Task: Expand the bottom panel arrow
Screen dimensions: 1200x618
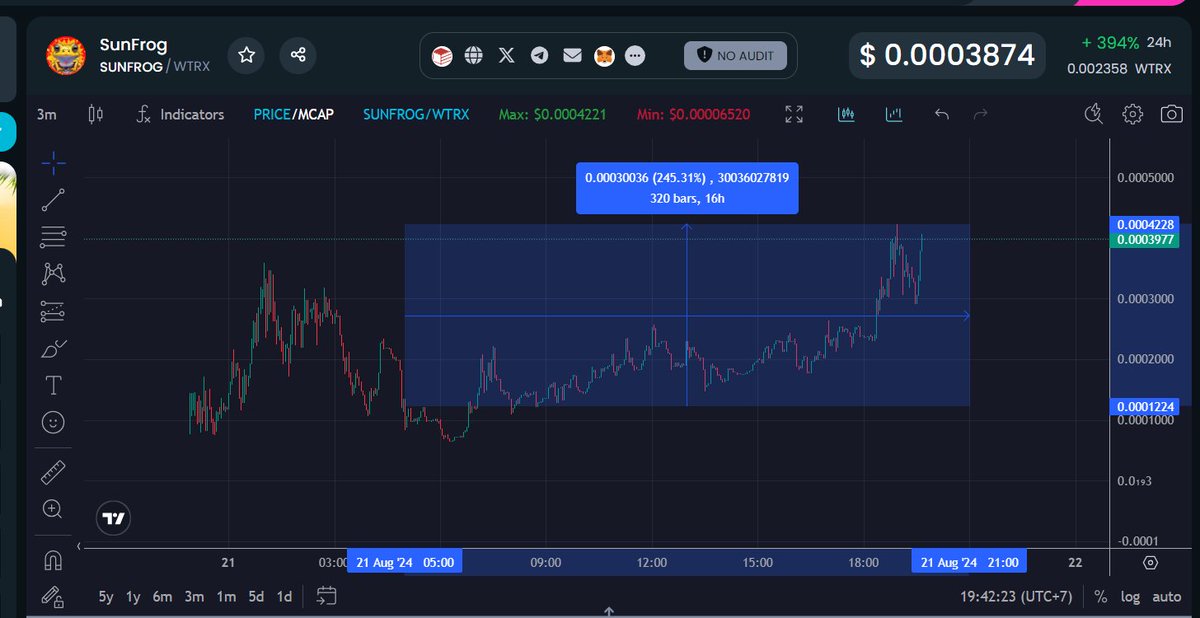Action: tap(608, 611)
